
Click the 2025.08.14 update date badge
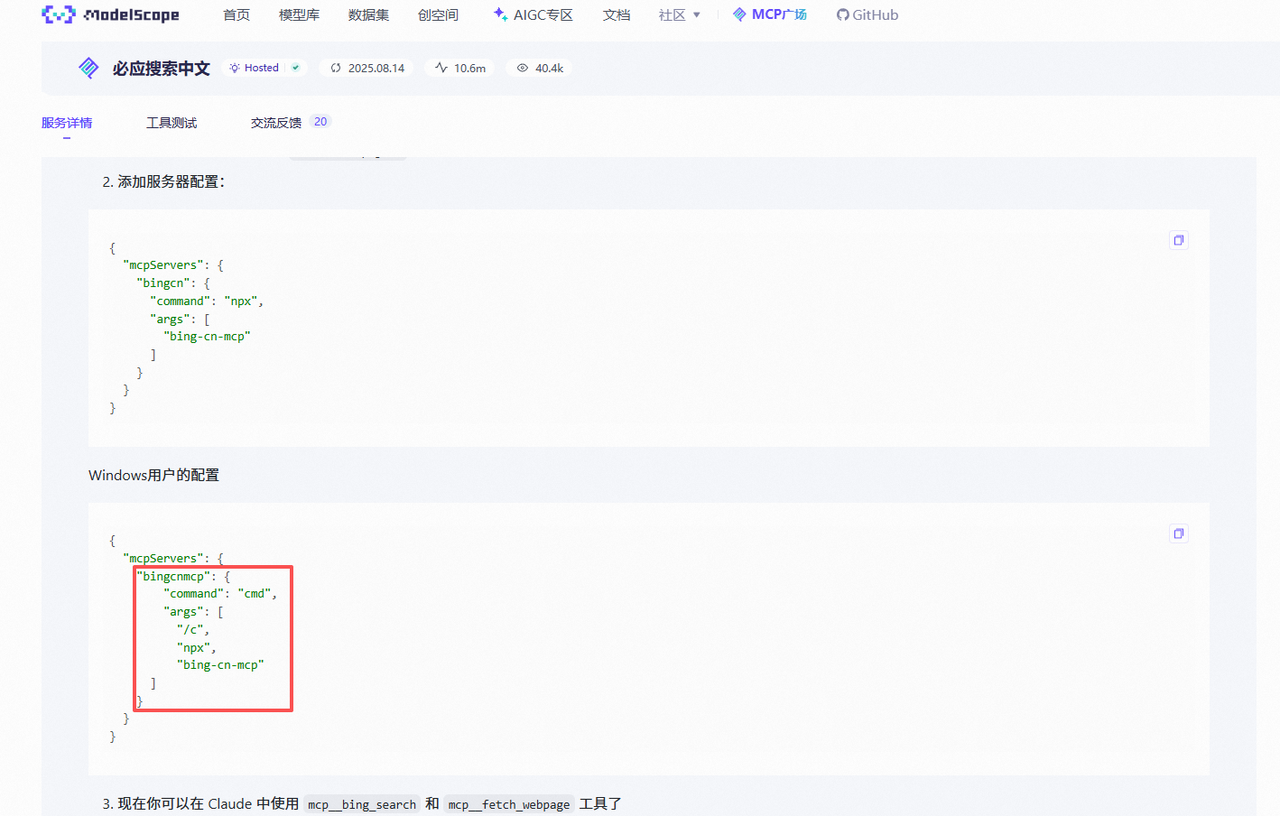[x=367, y=68]
